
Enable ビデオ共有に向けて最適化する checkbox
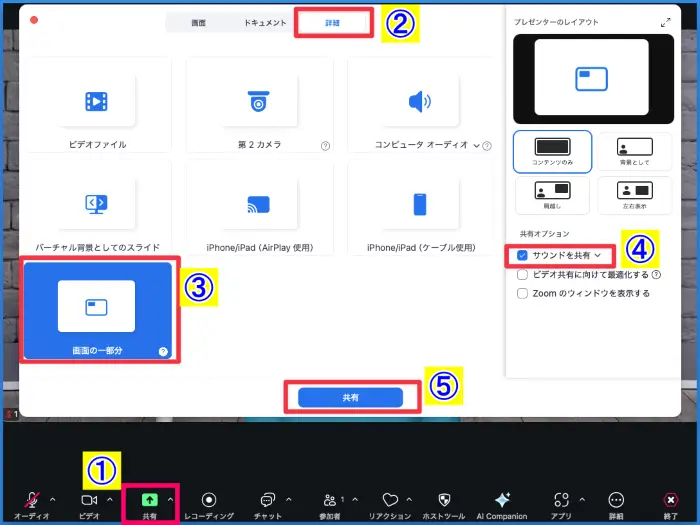tap(522, 274)
